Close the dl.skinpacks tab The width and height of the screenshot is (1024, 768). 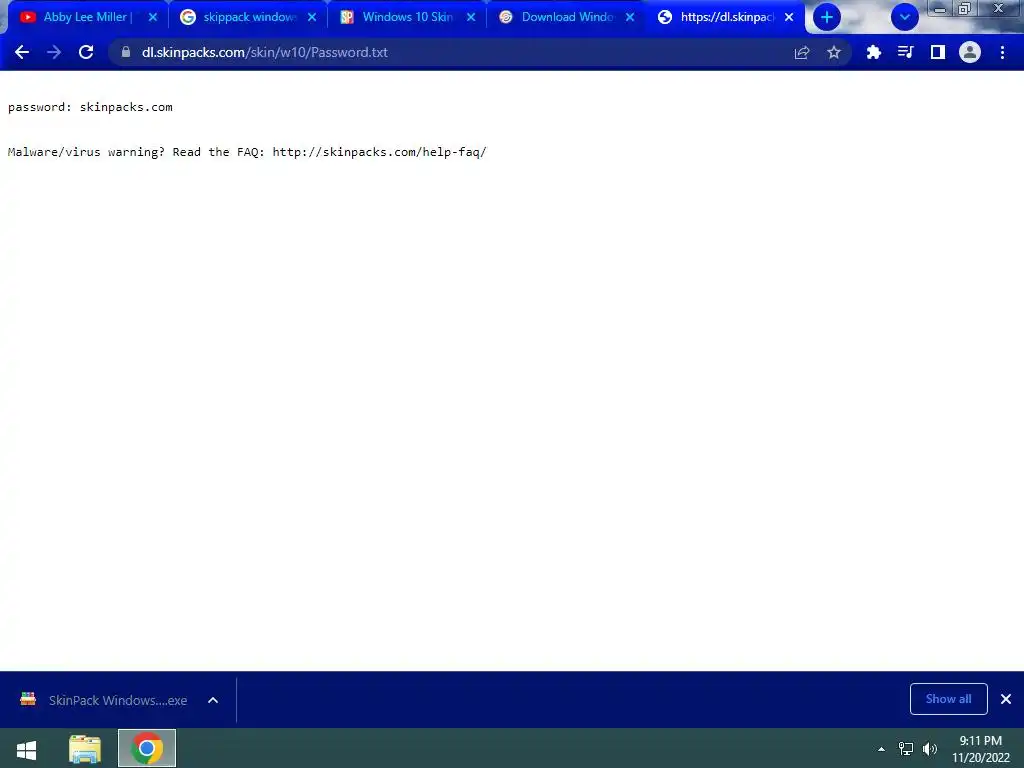click(789, 17)
